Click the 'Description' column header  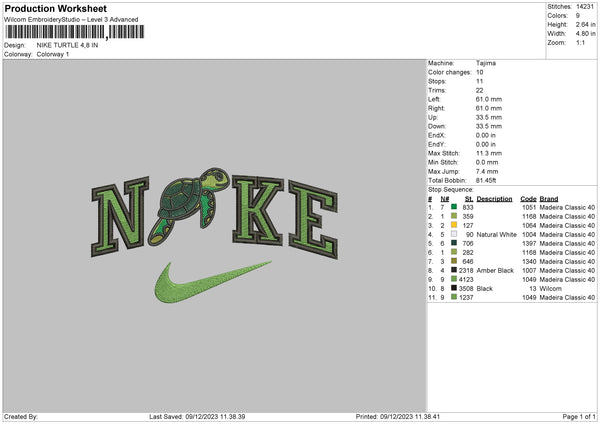[494, 199]
